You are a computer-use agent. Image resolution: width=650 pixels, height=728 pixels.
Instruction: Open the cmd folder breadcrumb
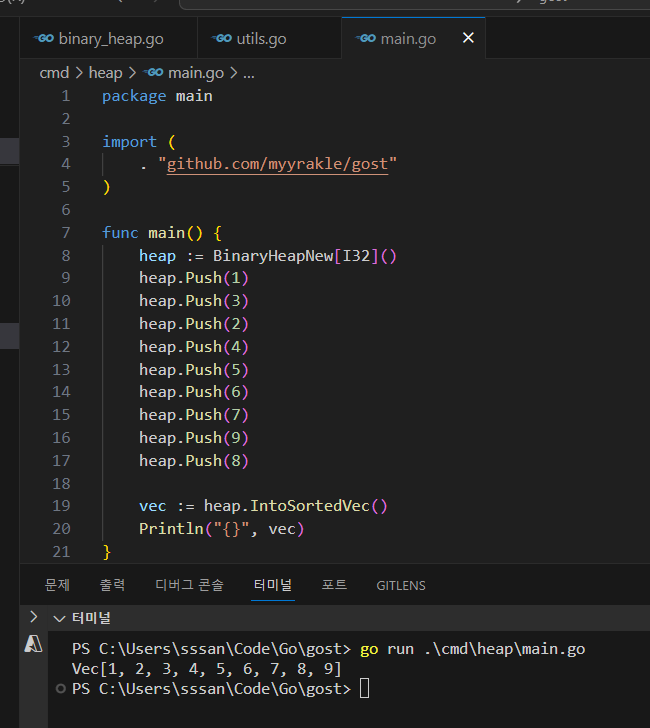click(54, 73)
